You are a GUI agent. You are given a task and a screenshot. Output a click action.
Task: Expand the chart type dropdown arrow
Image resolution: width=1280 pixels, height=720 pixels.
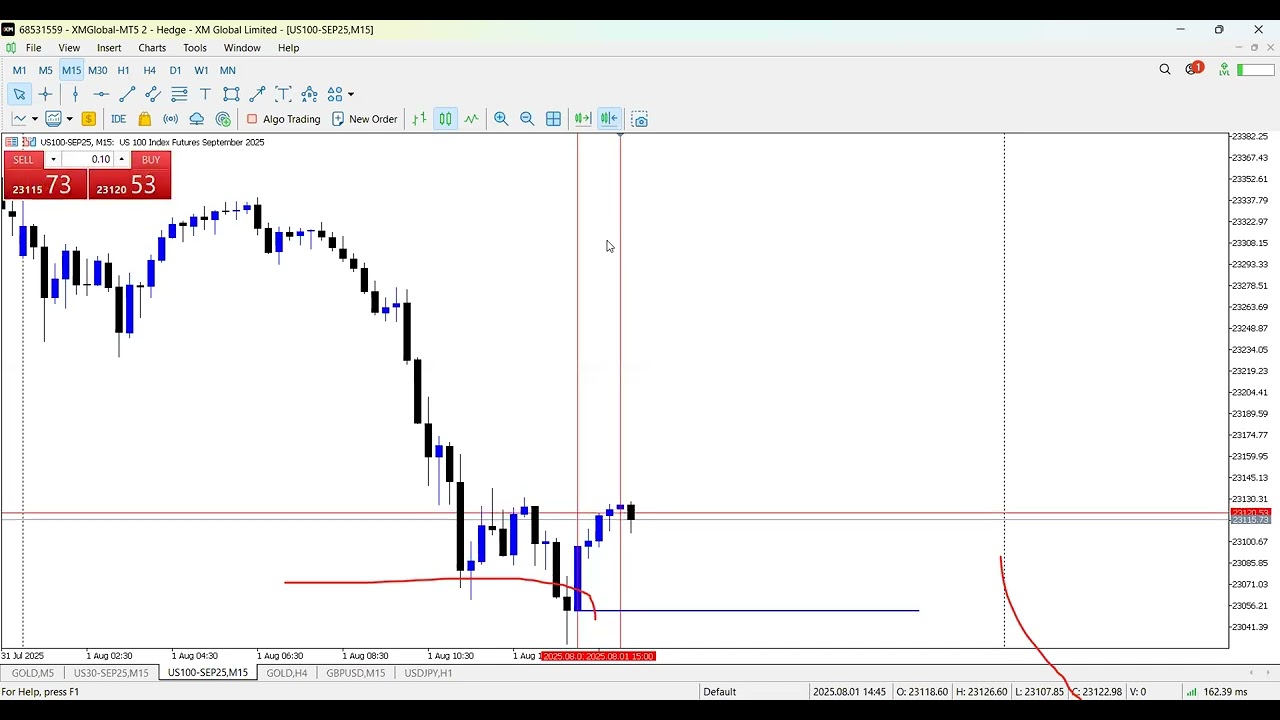(x=34, y=119)
